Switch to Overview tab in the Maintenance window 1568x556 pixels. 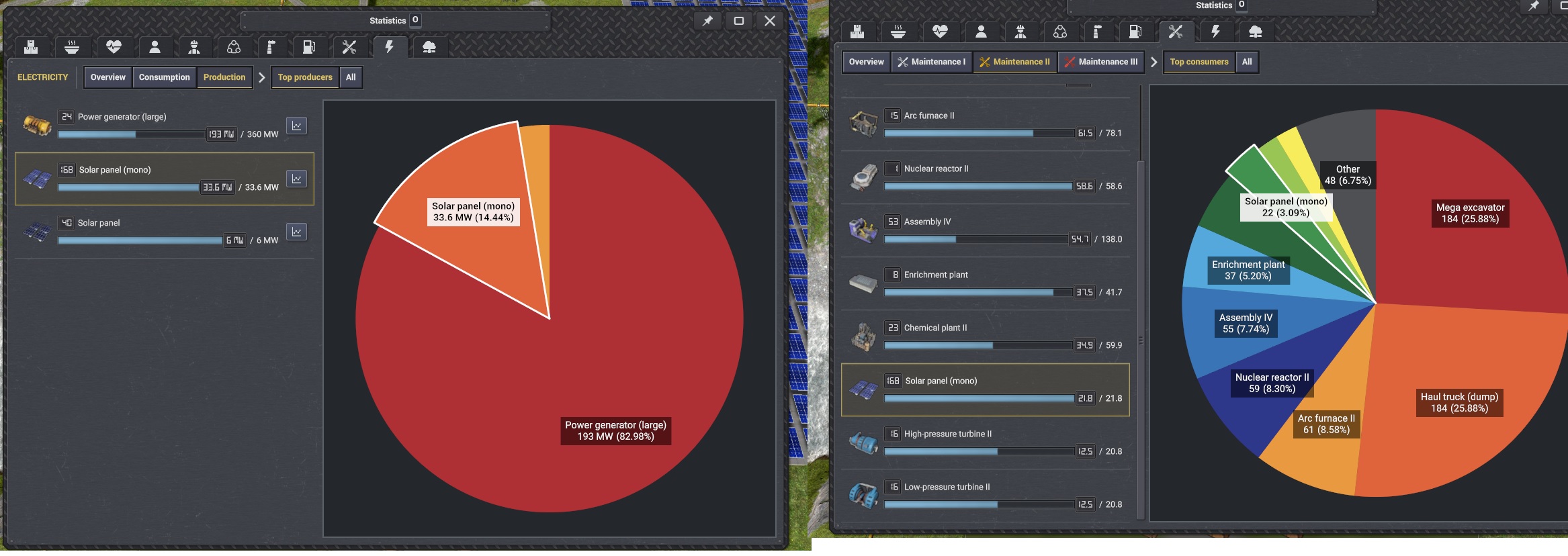pos(867,62)
